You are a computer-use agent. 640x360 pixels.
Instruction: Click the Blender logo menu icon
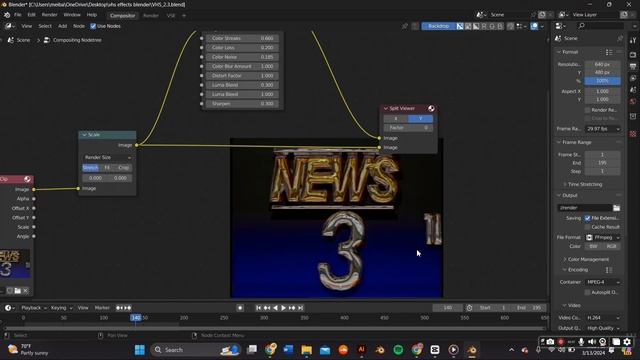pos(7,15)
